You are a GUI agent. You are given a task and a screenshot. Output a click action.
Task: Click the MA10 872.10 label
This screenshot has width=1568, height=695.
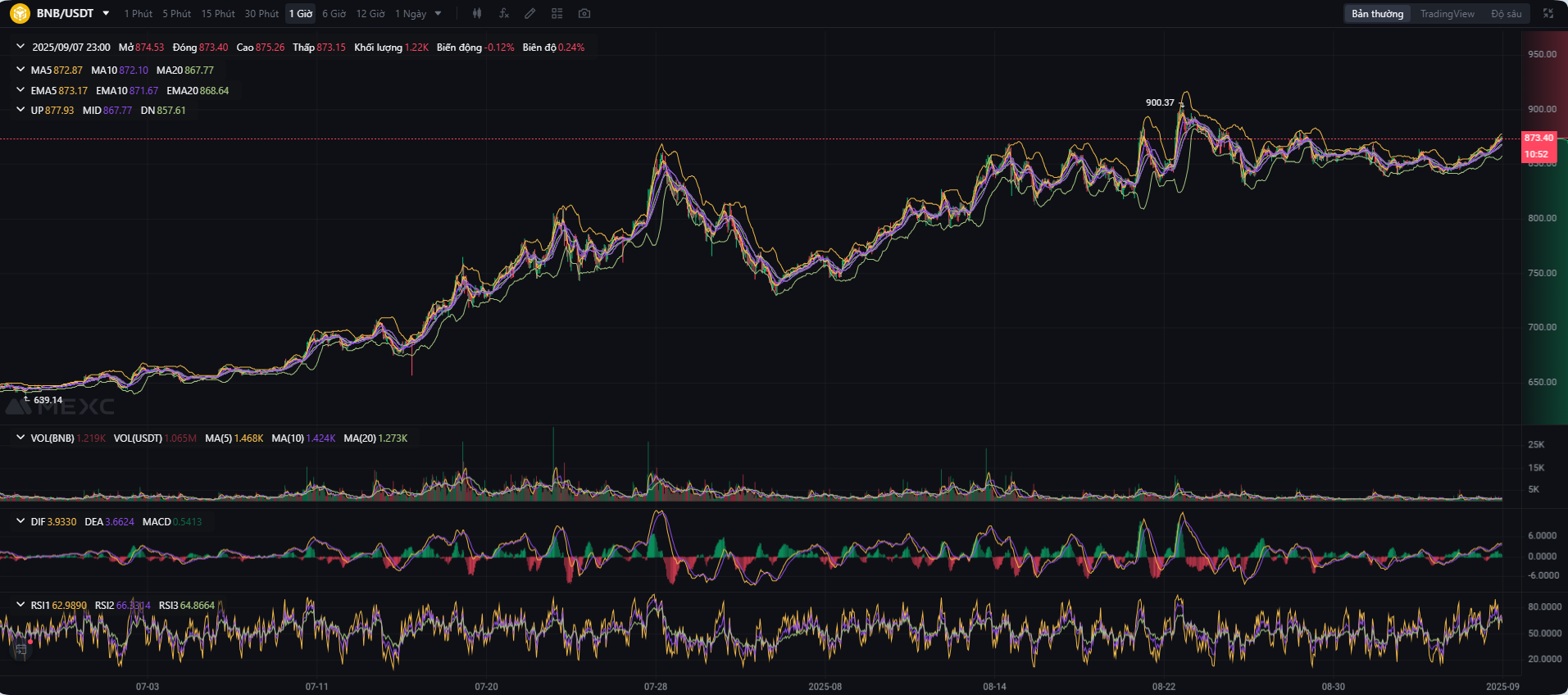120,70
